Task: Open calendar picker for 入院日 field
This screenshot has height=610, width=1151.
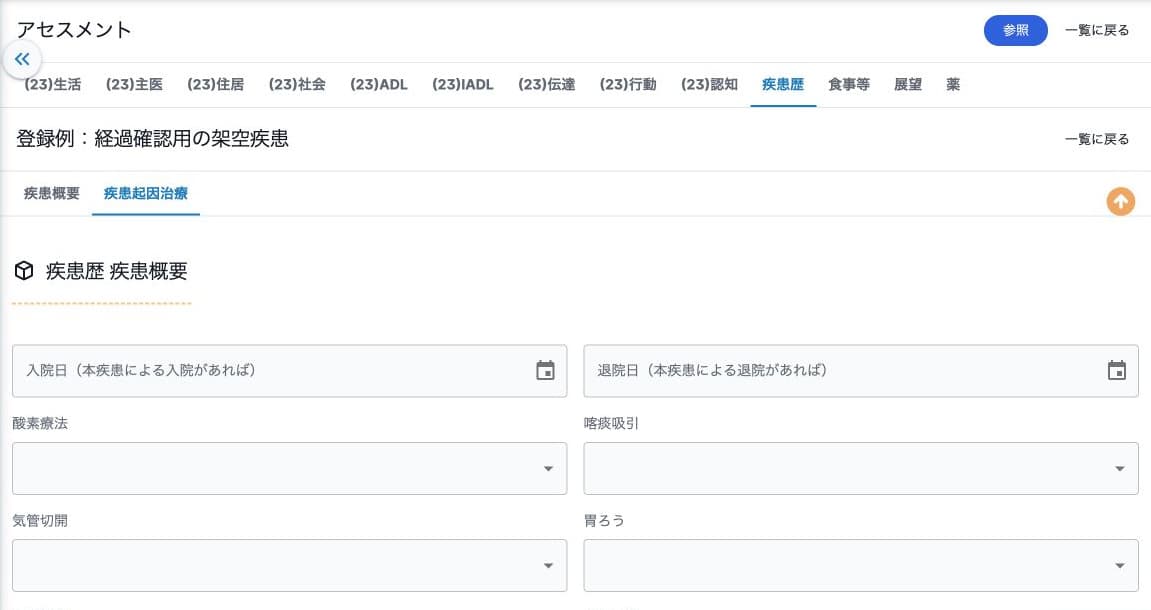Action: 545,371
